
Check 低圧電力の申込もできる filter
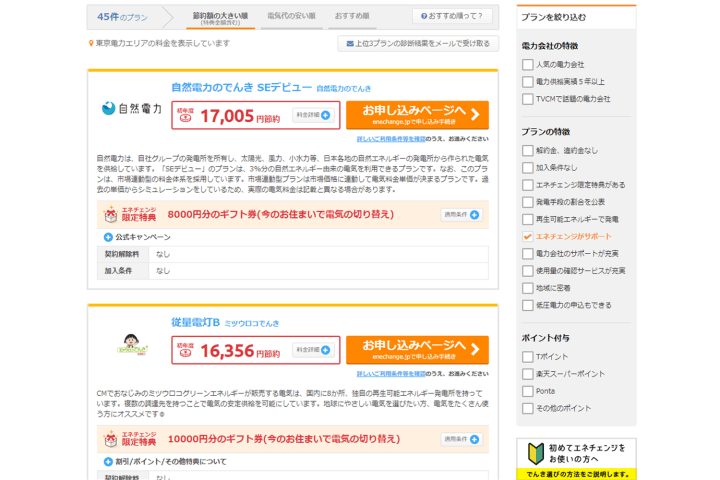point(528,305)
